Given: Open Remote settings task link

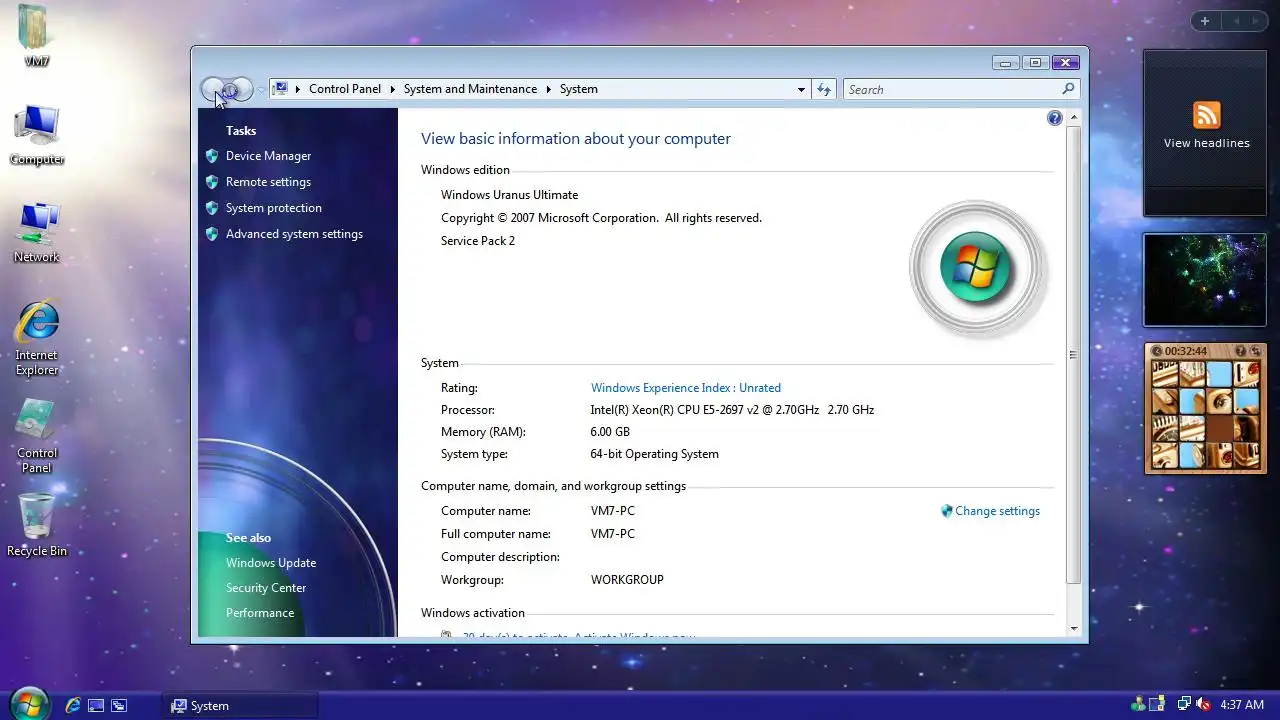Looking at the screenshot, I should click(x=268, y=182).
